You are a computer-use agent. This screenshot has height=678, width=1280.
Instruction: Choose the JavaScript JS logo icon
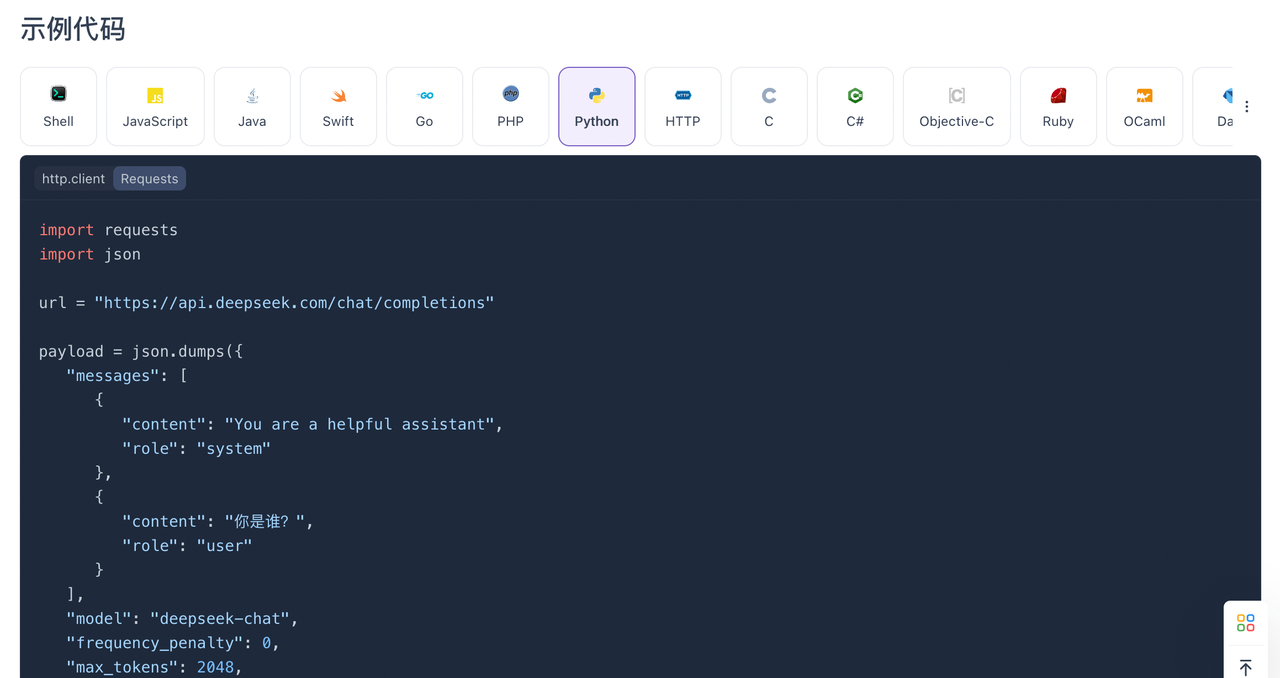pyautogui.click(x=155, y=96)
